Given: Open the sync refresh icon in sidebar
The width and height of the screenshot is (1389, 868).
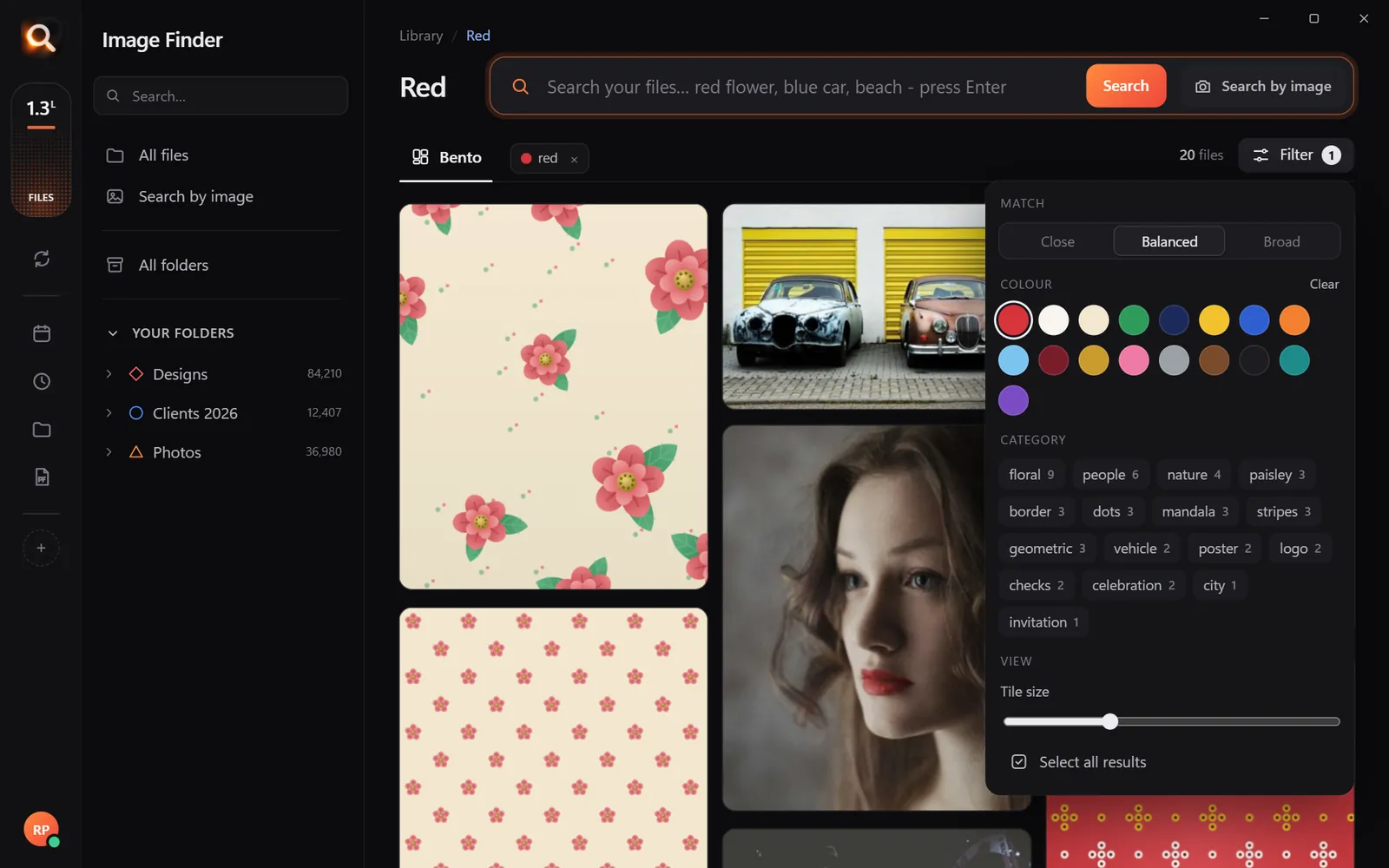Looking at the screenshot, I should [41, 259].
